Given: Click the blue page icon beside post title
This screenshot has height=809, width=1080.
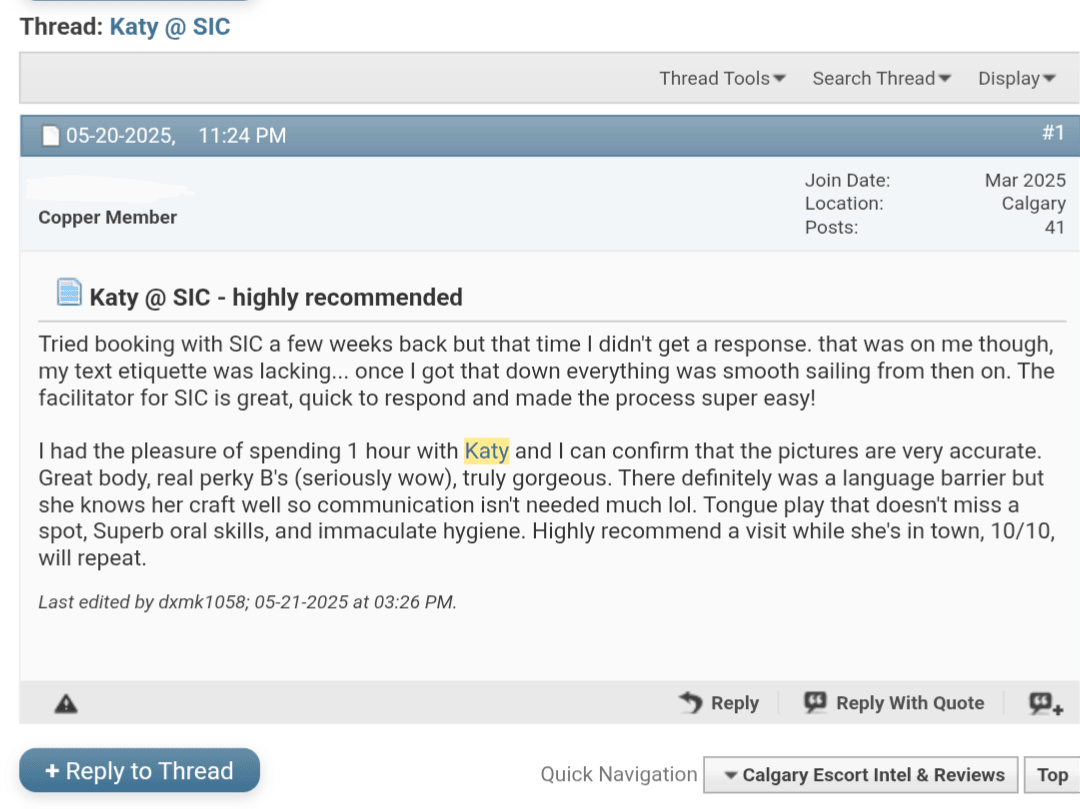Looking at the screenshot, I should (x=69, y=293).
